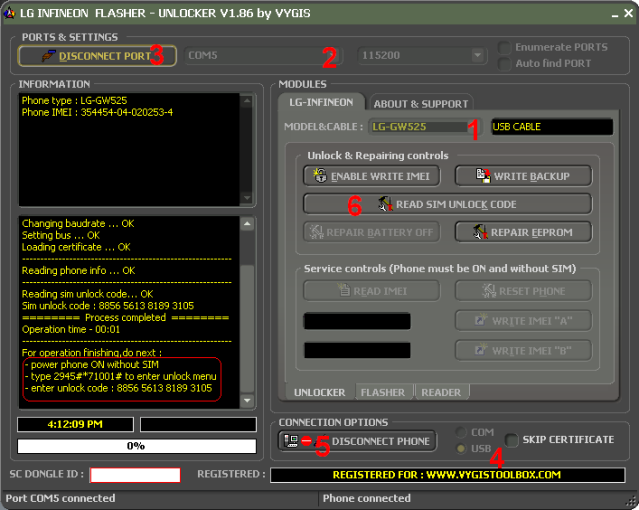Select the USB radio button

[461, 448]
